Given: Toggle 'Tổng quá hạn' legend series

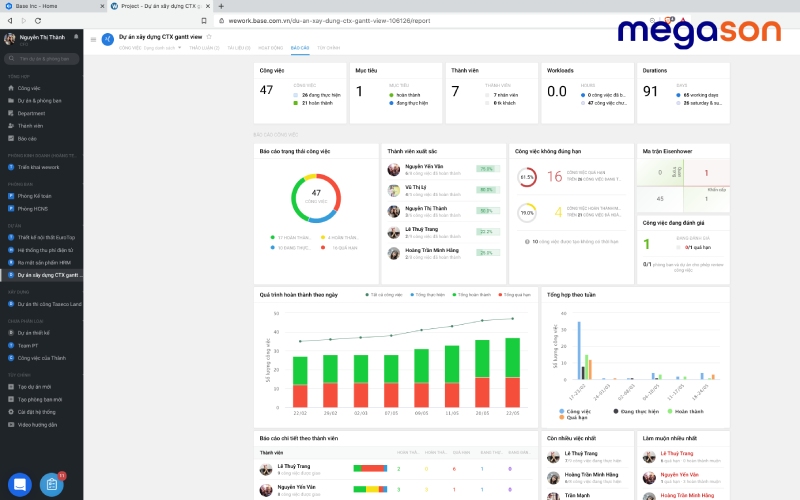Looking at the screenshot, I should [517, 295].
